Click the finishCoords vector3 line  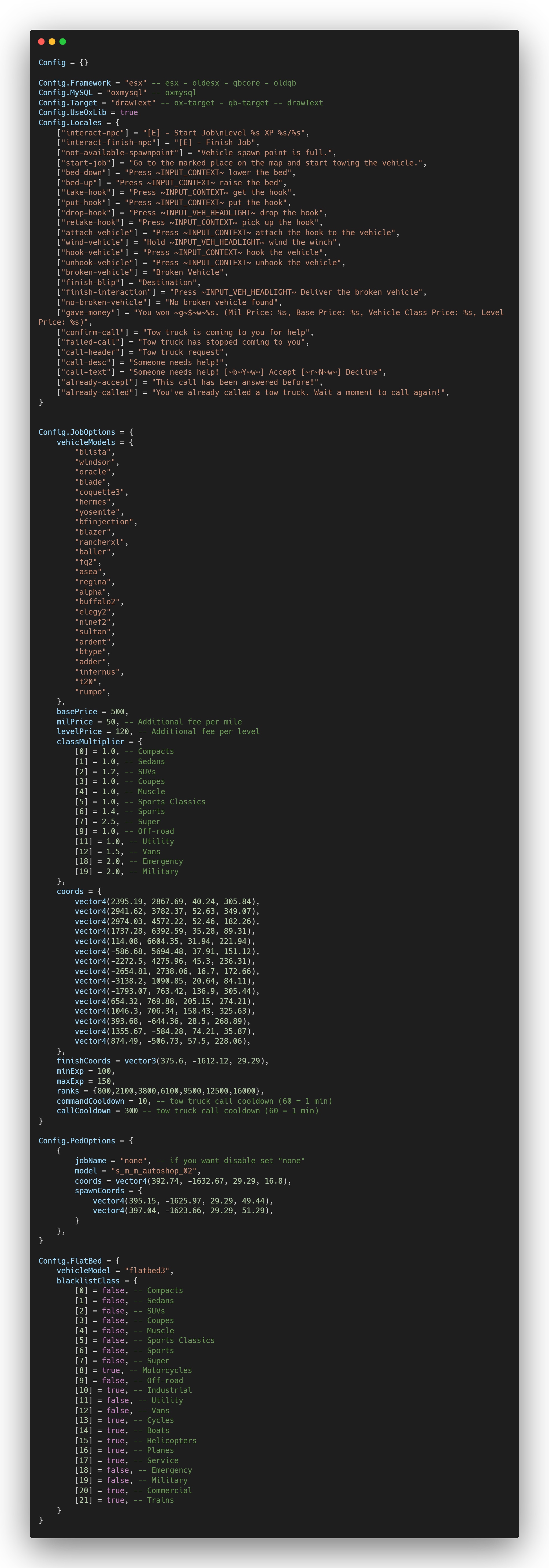(x=162, y=1061)
